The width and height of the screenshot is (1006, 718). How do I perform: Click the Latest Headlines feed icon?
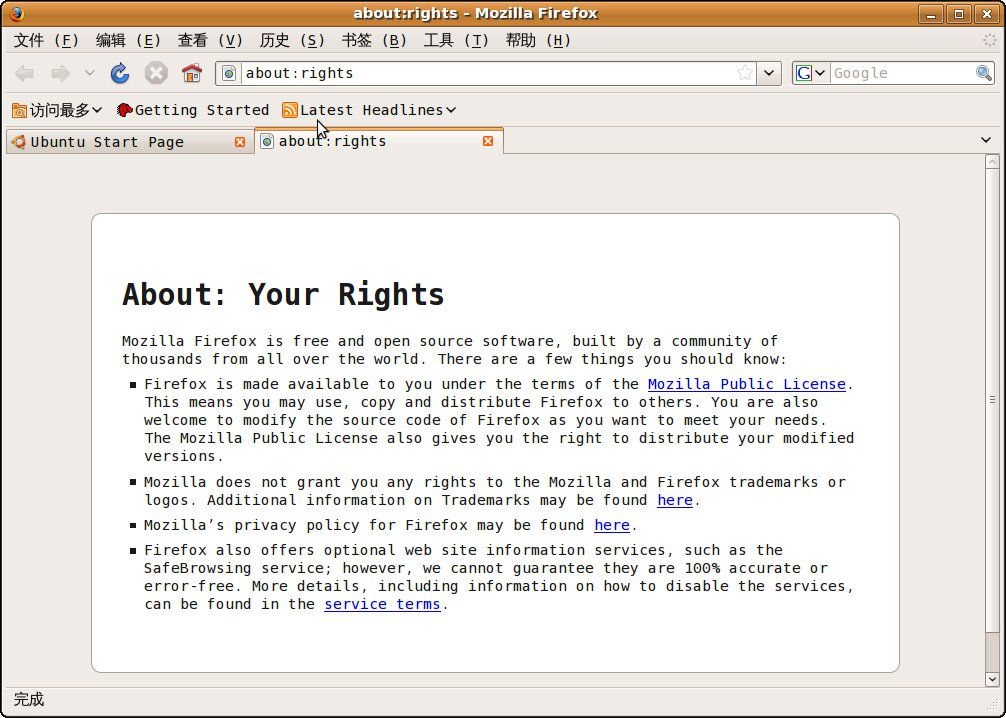click(x=290, y=110)
